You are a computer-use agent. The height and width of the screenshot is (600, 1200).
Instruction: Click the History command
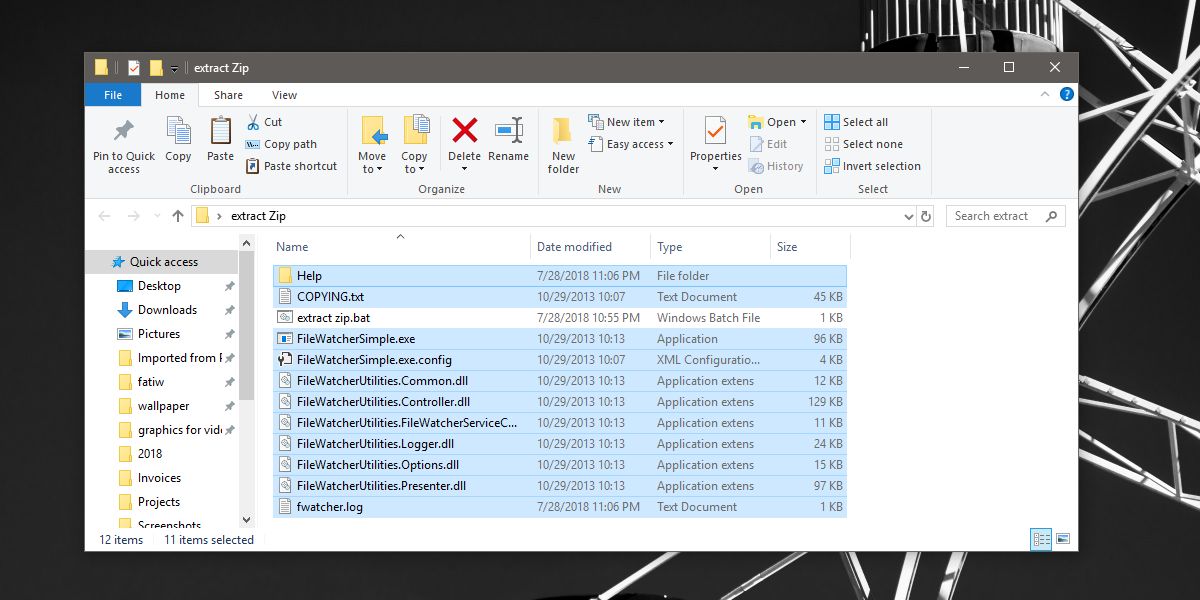(776, 166)
